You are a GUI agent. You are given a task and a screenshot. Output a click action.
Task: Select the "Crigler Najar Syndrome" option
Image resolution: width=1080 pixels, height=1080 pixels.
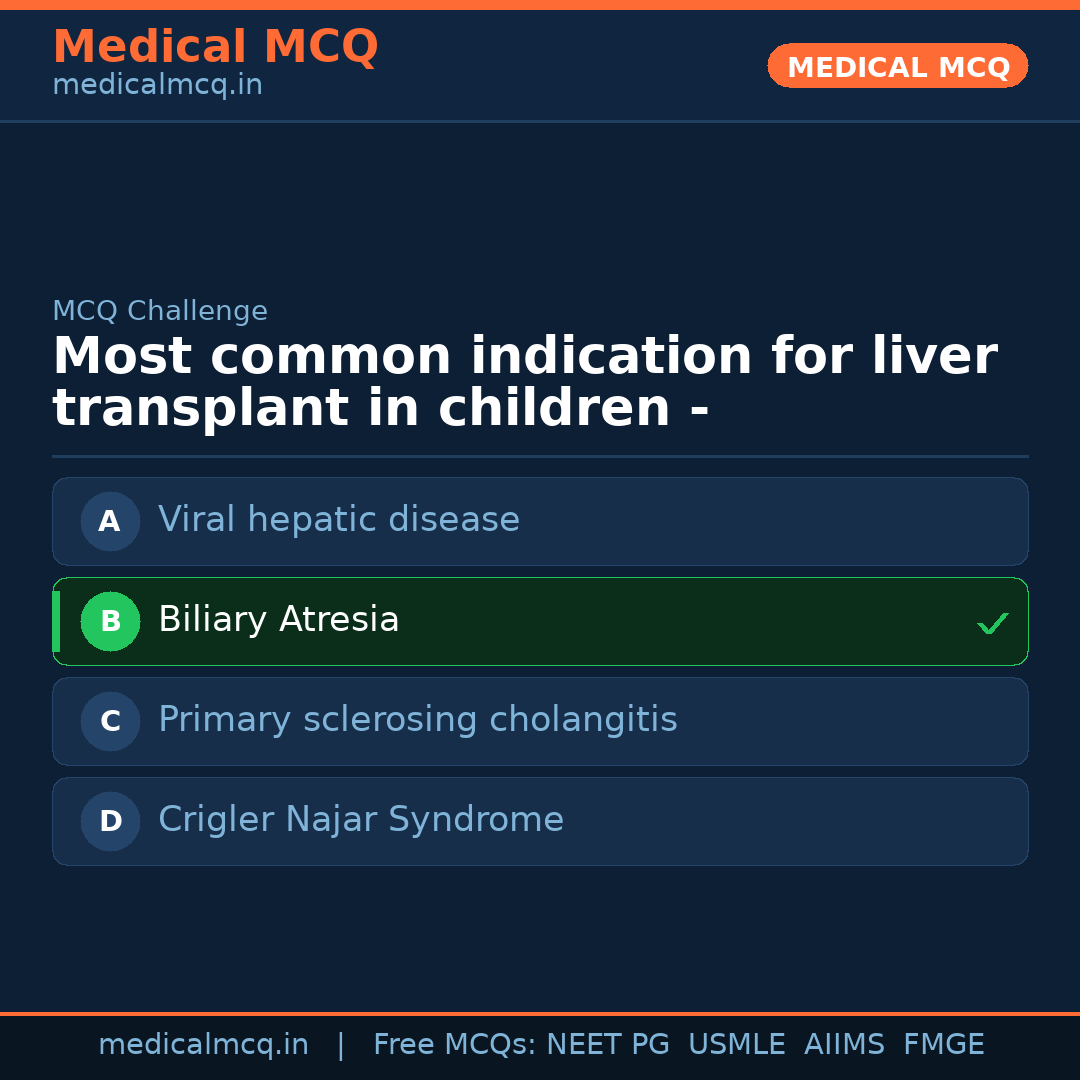click(x=361, y=820)
